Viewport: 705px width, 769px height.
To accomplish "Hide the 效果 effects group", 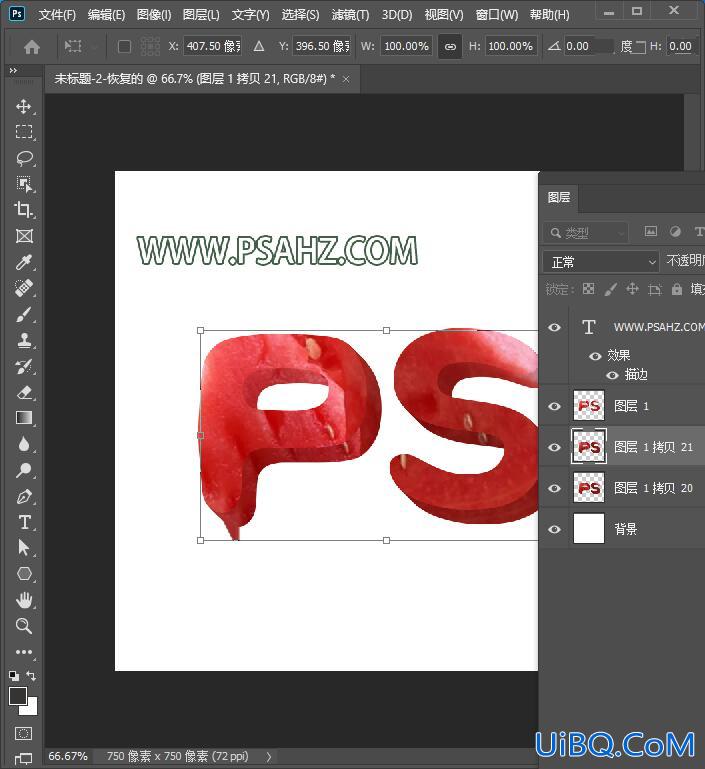I will (x=595, y=356).
